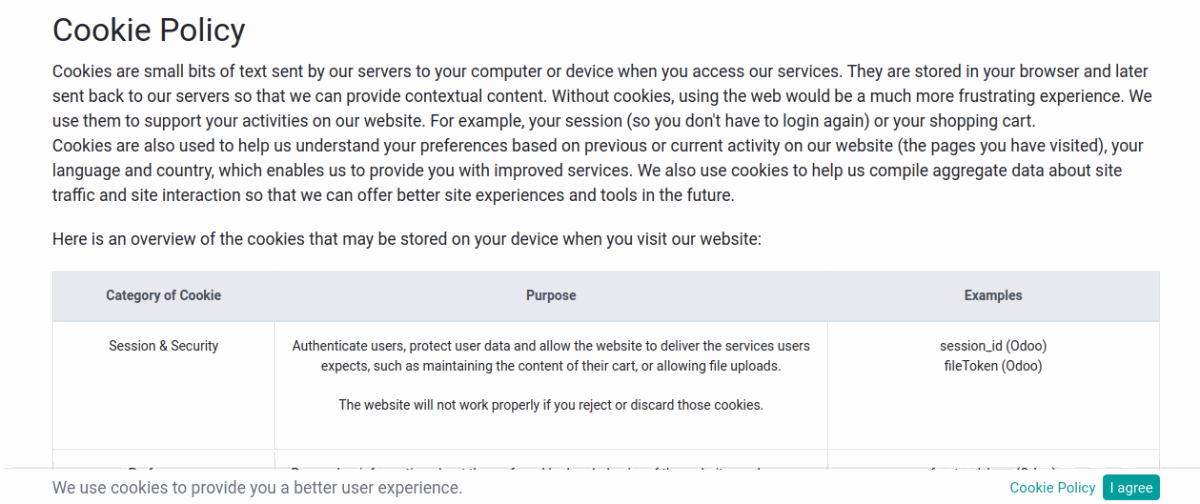Click the "Examples" column header
The height and width of the screenshot is (504, 1200).
point(993,295)
